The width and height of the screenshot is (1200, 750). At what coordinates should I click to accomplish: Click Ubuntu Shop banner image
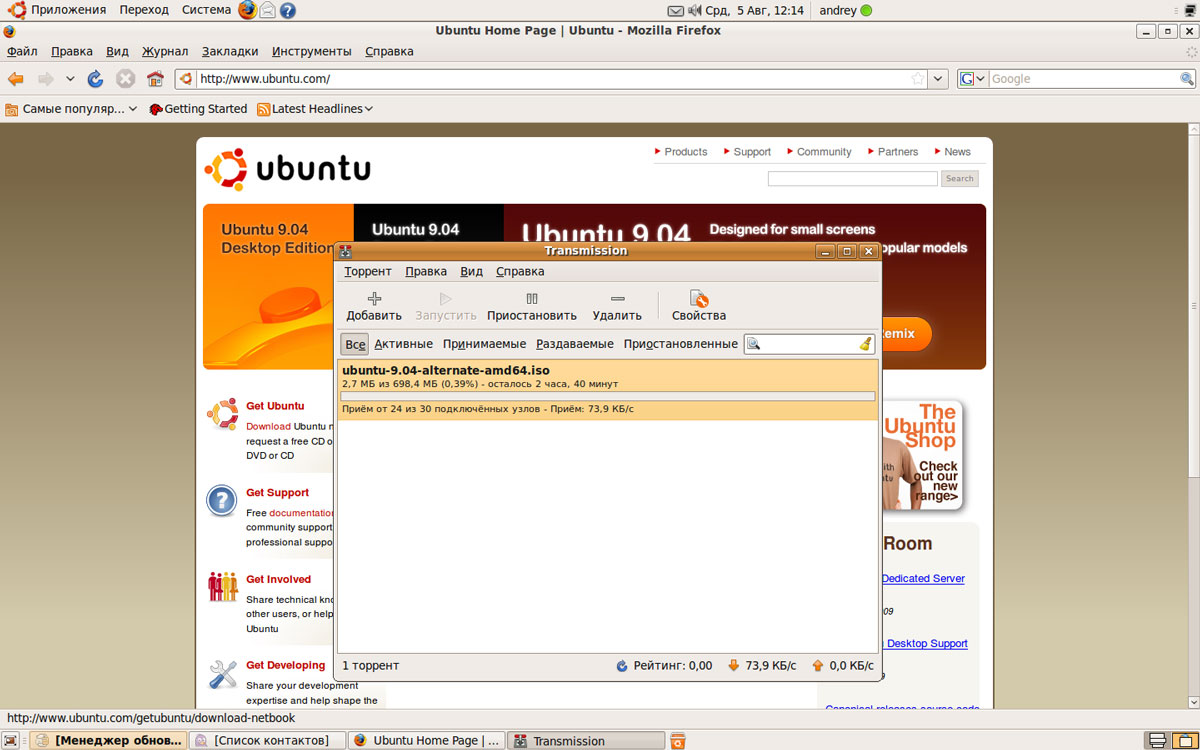(922, 455)
